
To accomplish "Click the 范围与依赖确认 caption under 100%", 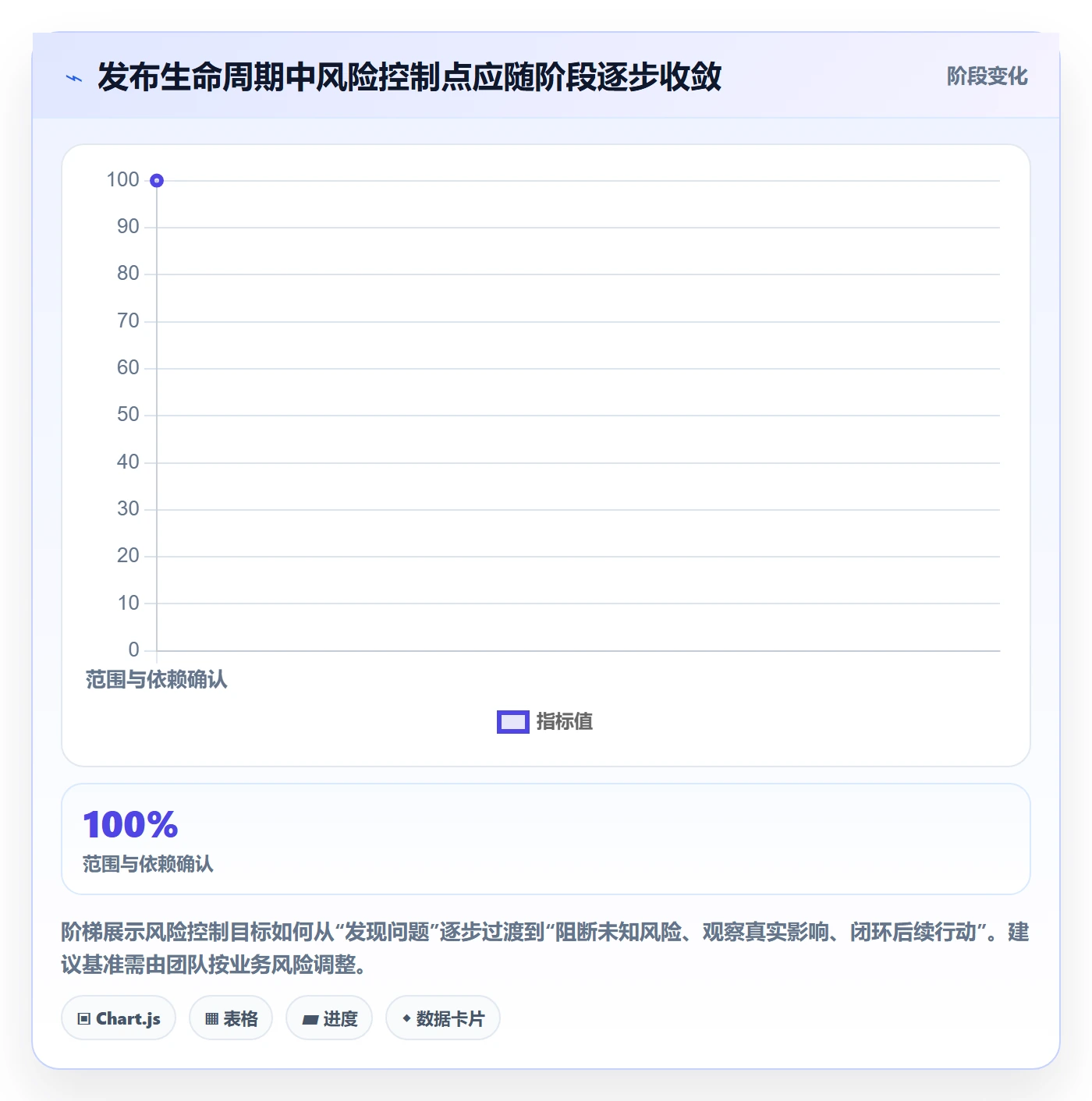I will tap(148, 864).
